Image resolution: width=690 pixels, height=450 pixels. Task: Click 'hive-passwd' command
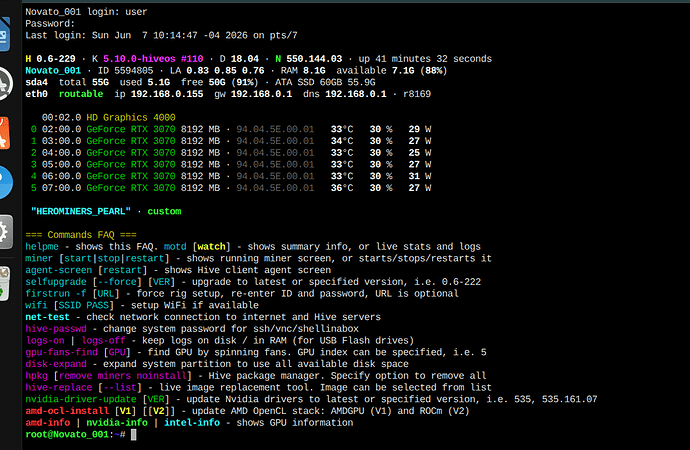click(56, 329)
